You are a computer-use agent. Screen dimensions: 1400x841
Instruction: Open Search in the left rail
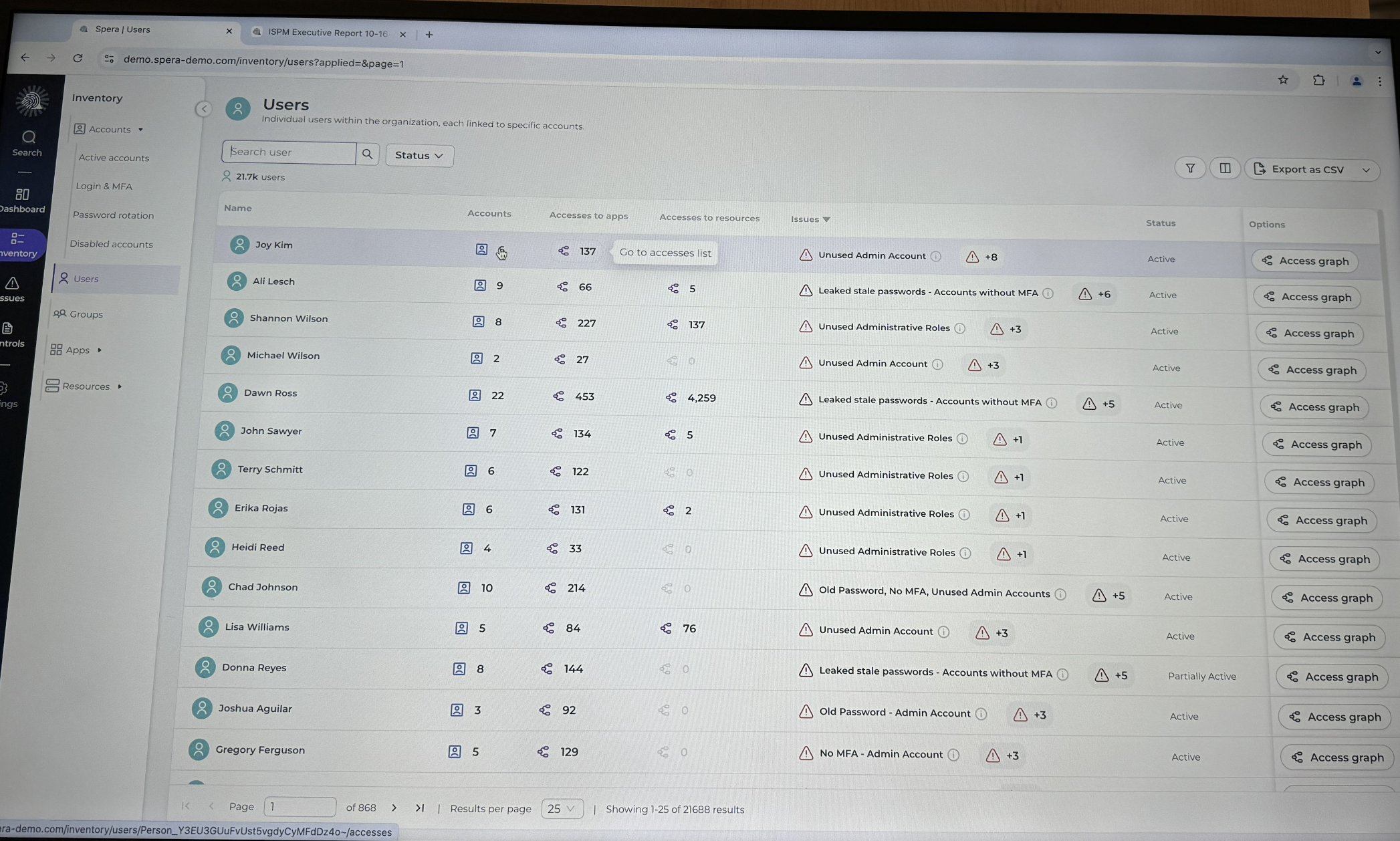pyautogui.click(x=27, y=143)
